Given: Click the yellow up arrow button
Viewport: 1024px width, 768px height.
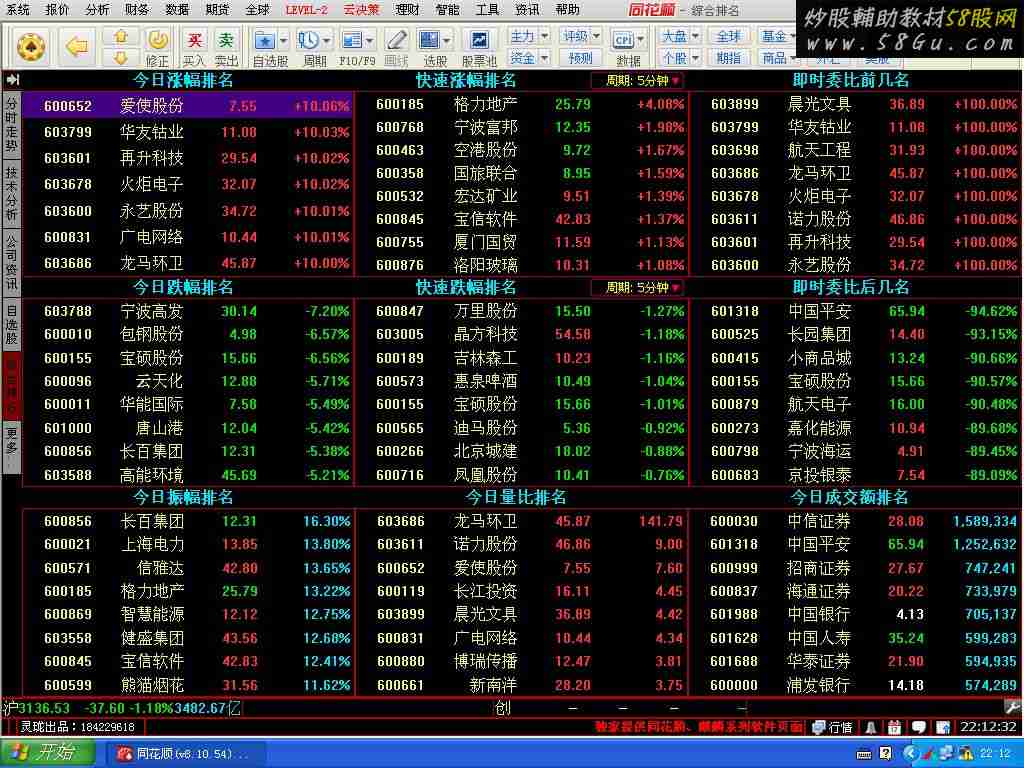Looking at the screenshot, I should coord(121,36).
